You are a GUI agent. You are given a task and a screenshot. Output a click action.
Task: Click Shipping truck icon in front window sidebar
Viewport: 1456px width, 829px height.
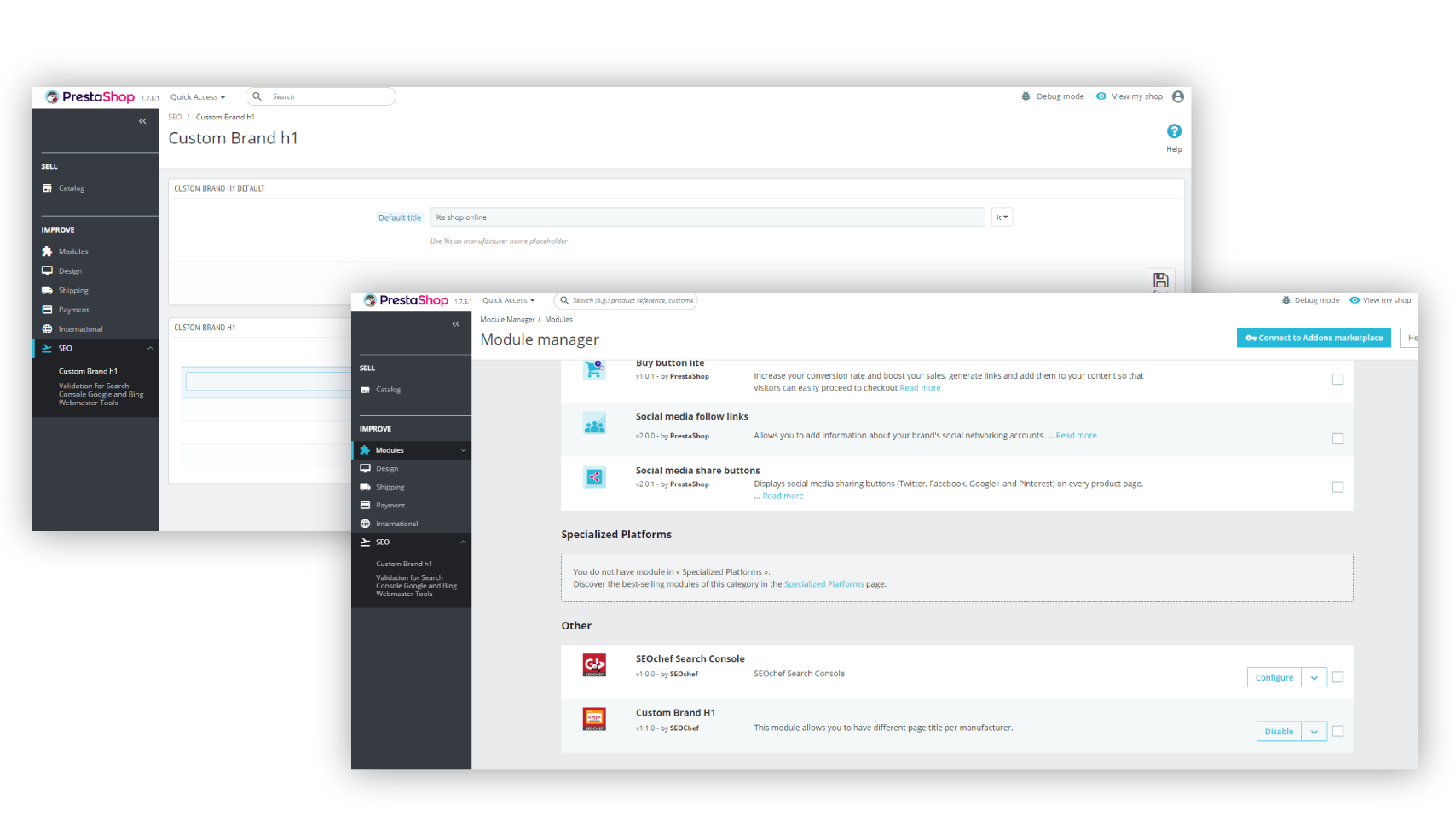point(365,487)
